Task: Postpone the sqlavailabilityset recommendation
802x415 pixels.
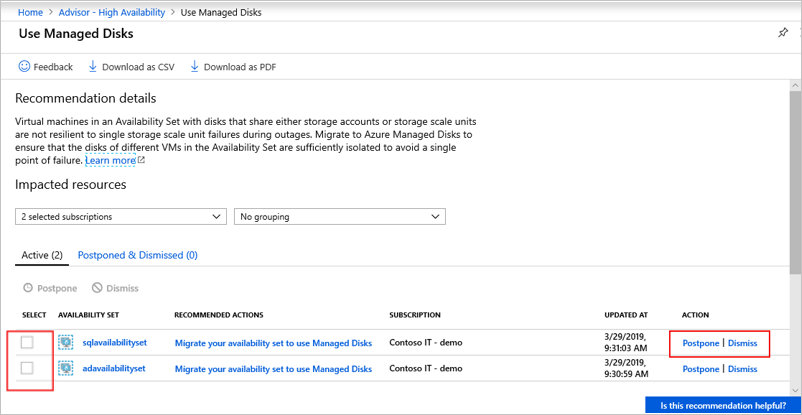Action: [700, 343]
